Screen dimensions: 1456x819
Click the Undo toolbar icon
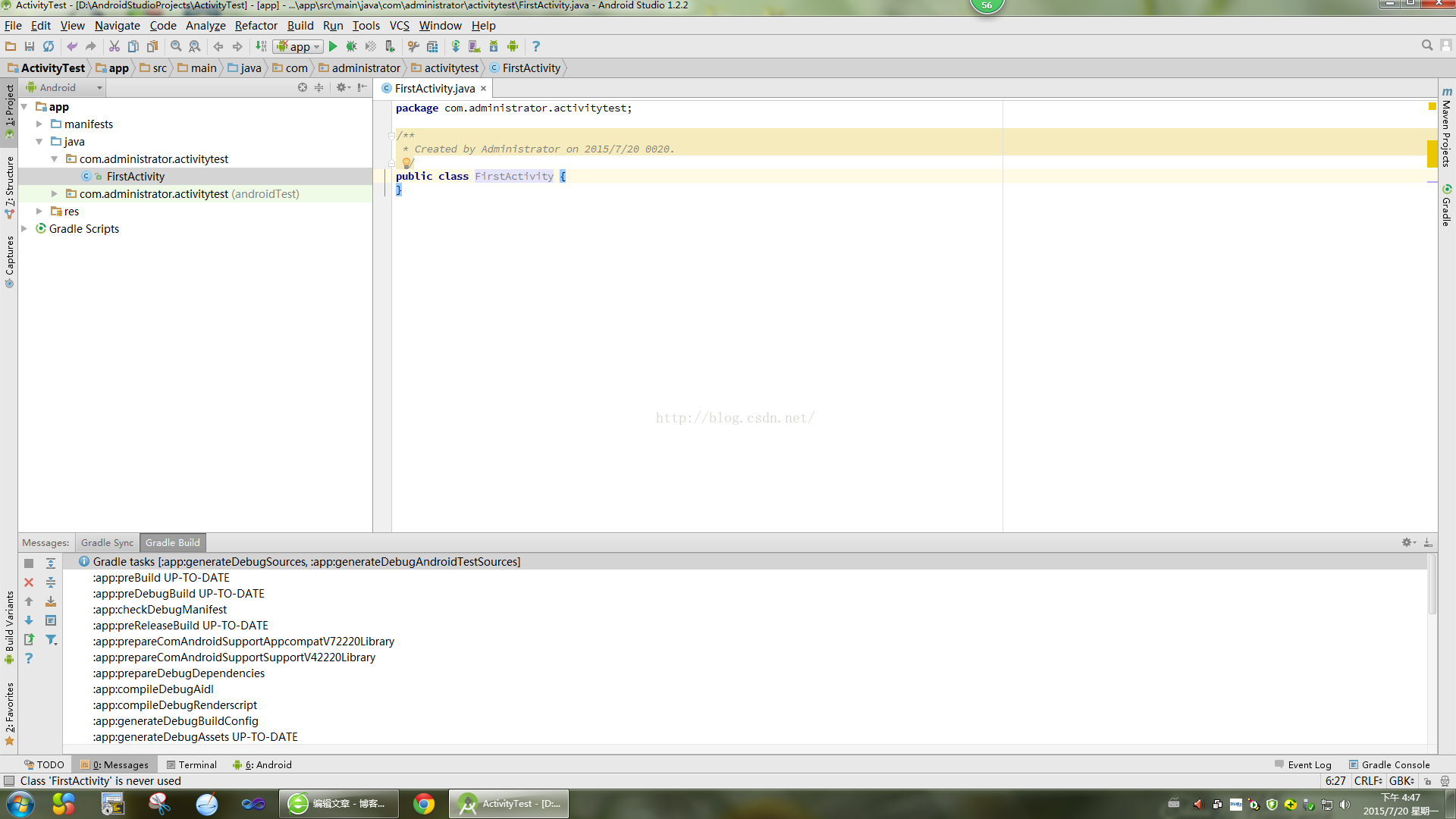pyautogui.click(x=72, y=46)
